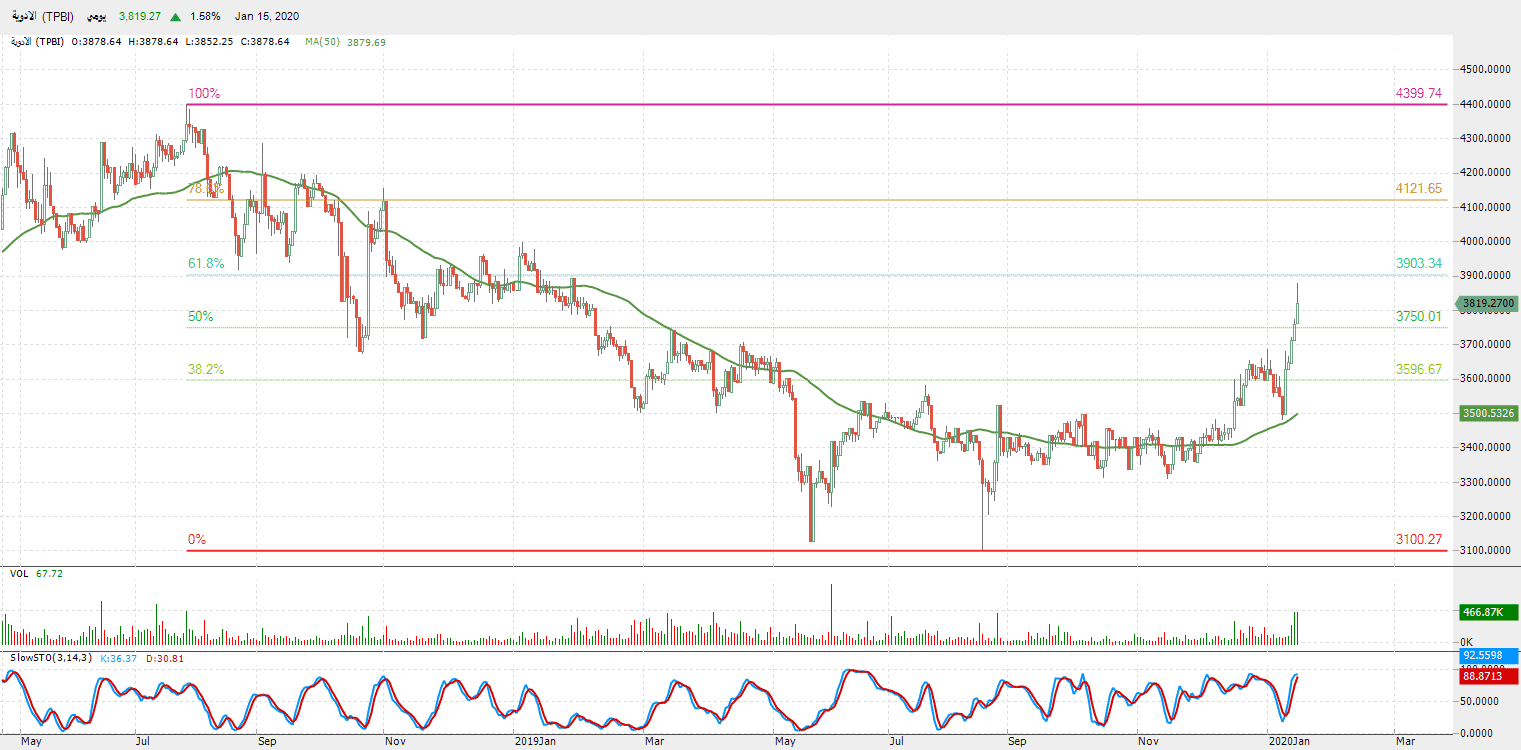
Task: Click the open value "O:3878.64"
Action: 97,42
